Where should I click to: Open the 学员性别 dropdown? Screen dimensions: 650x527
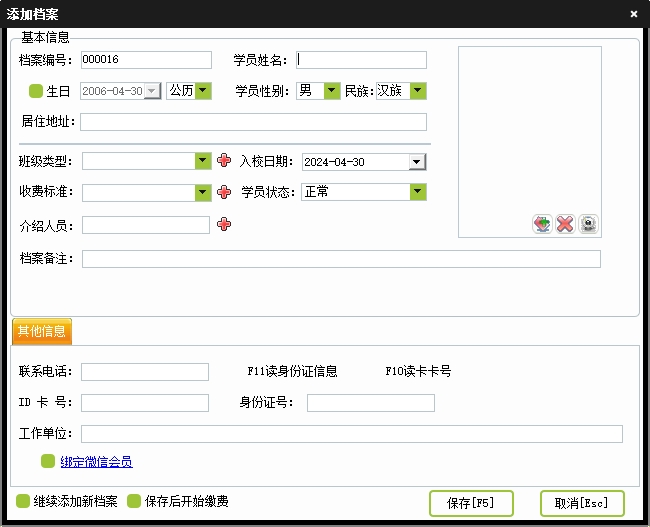(332, 91)
